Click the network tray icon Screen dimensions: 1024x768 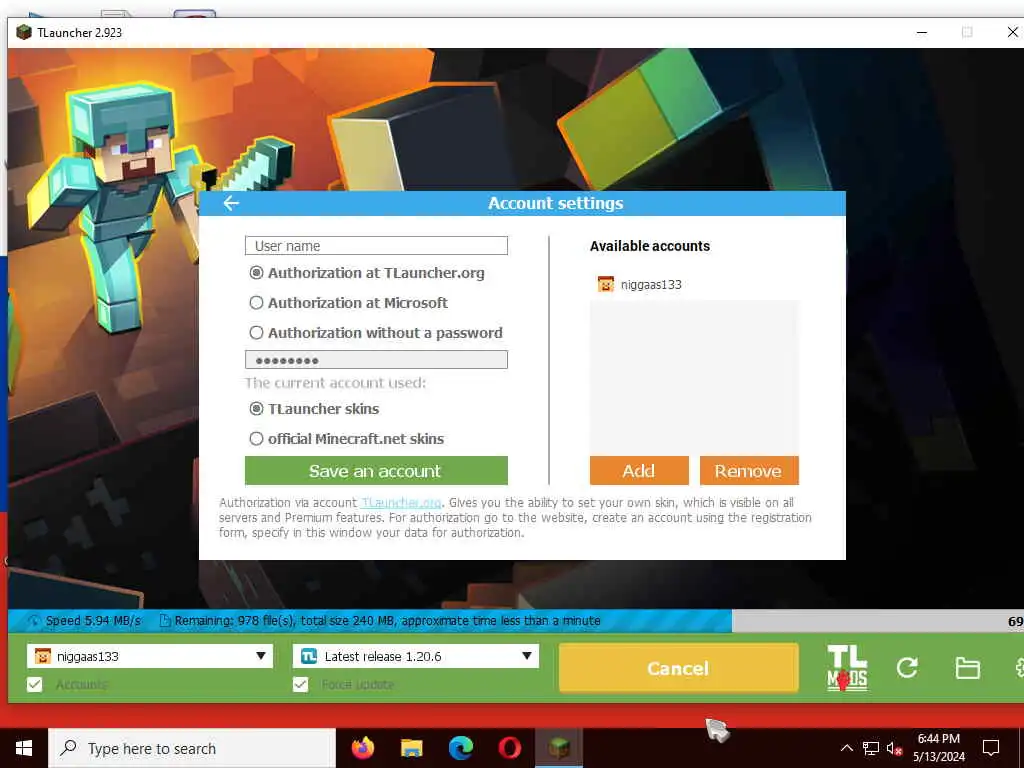click(x=871, y=748)
